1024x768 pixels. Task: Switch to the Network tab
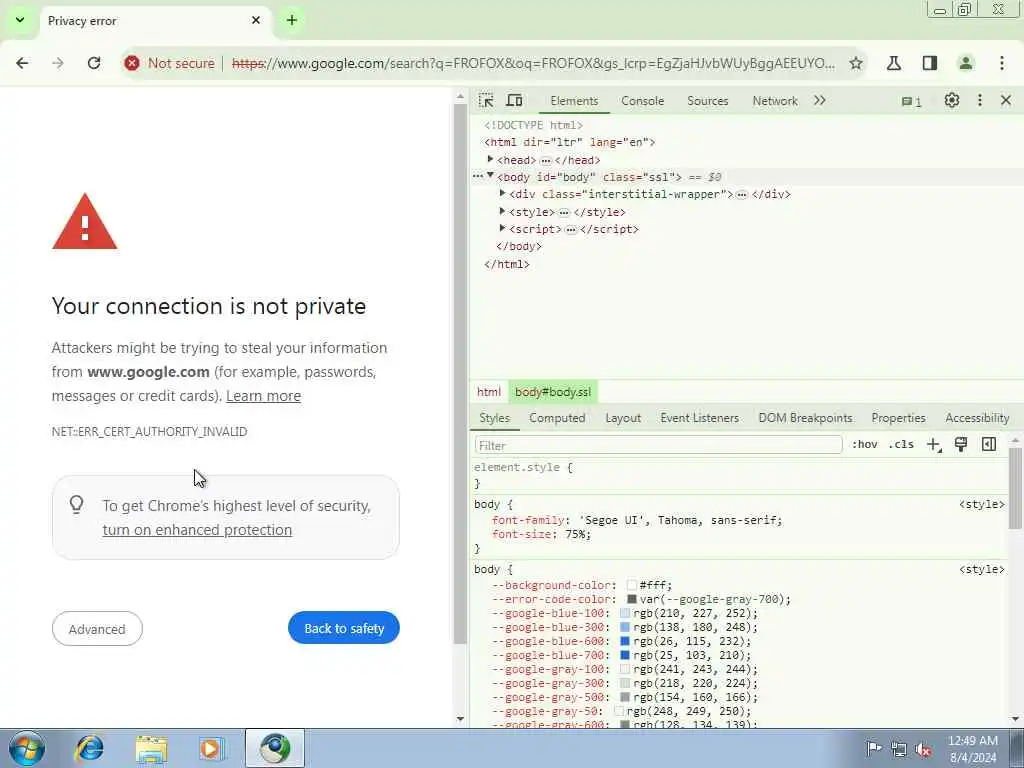(x=775, y=101)
